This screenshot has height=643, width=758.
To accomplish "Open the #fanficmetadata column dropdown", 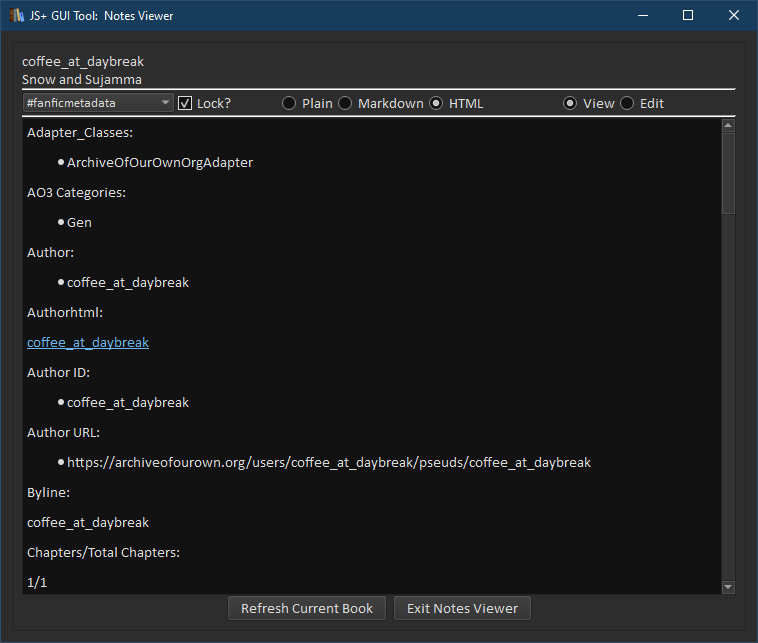I will [x=98, y=103].
